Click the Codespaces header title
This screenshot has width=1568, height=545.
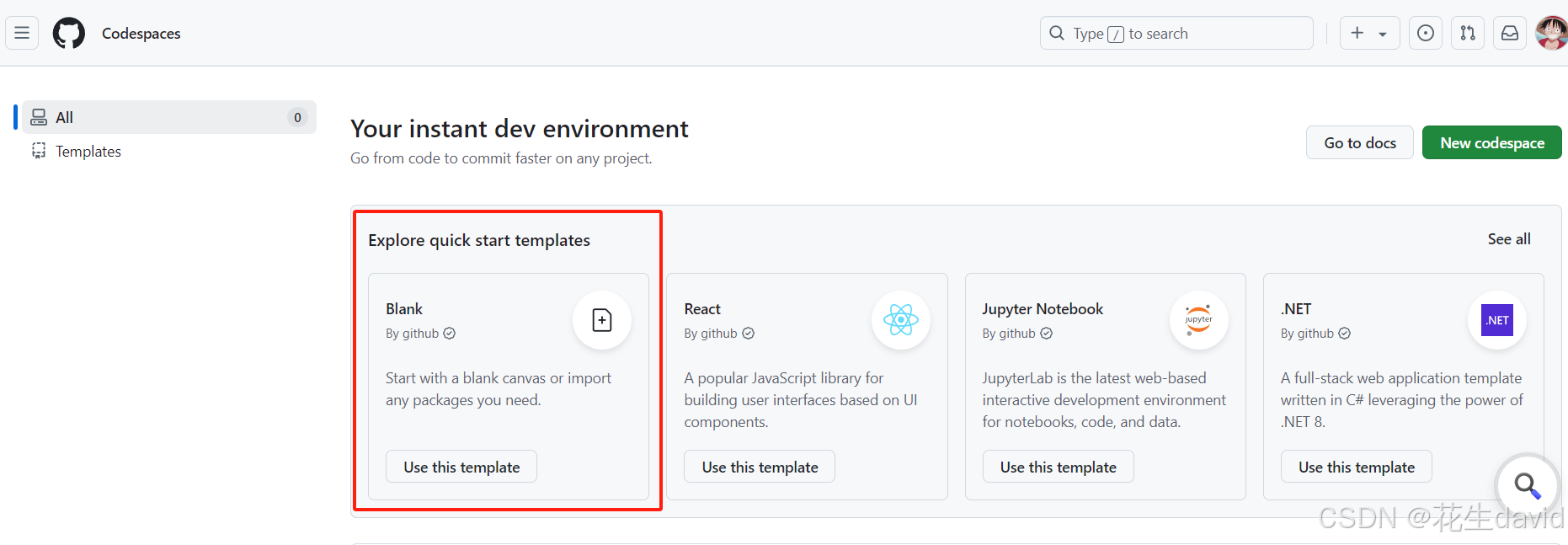point(141,34)
